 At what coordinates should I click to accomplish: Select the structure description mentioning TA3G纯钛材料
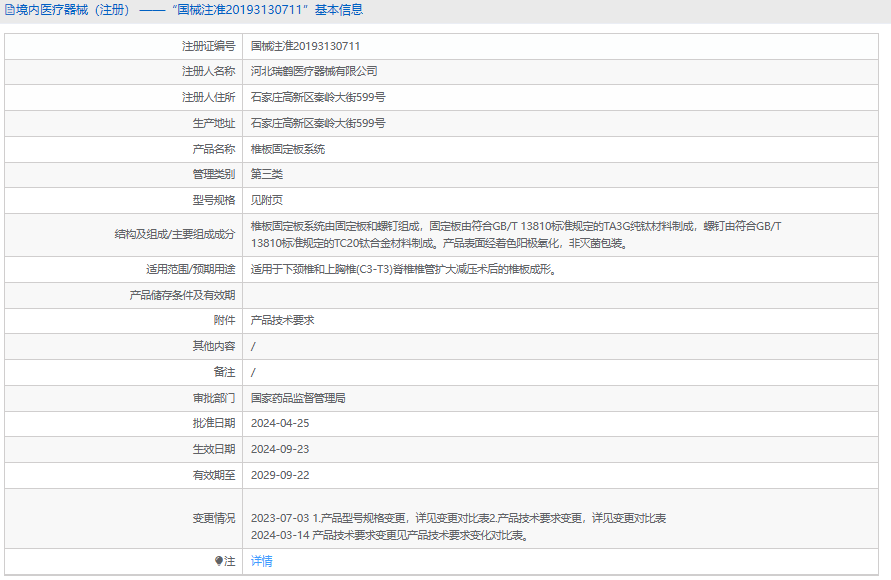(x=516, y=235)
